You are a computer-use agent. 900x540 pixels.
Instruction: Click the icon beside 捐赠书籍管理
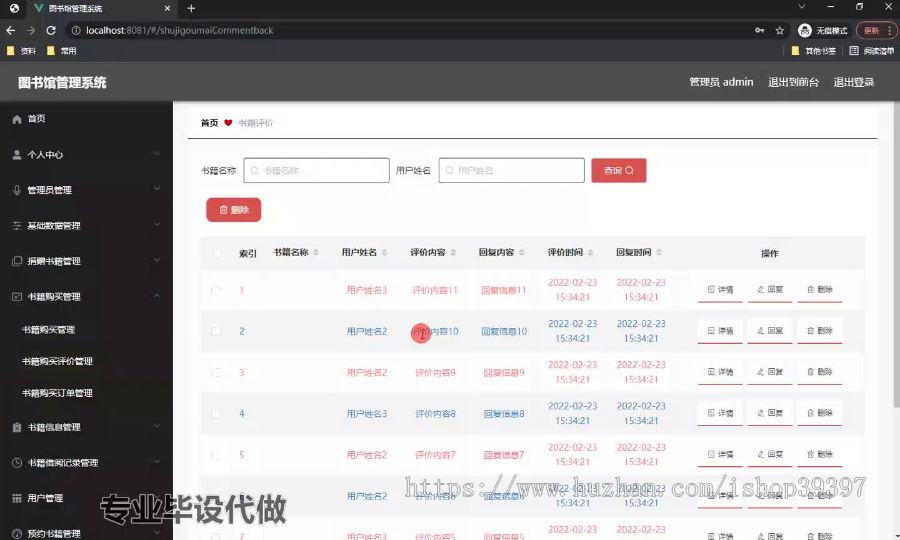17,261
